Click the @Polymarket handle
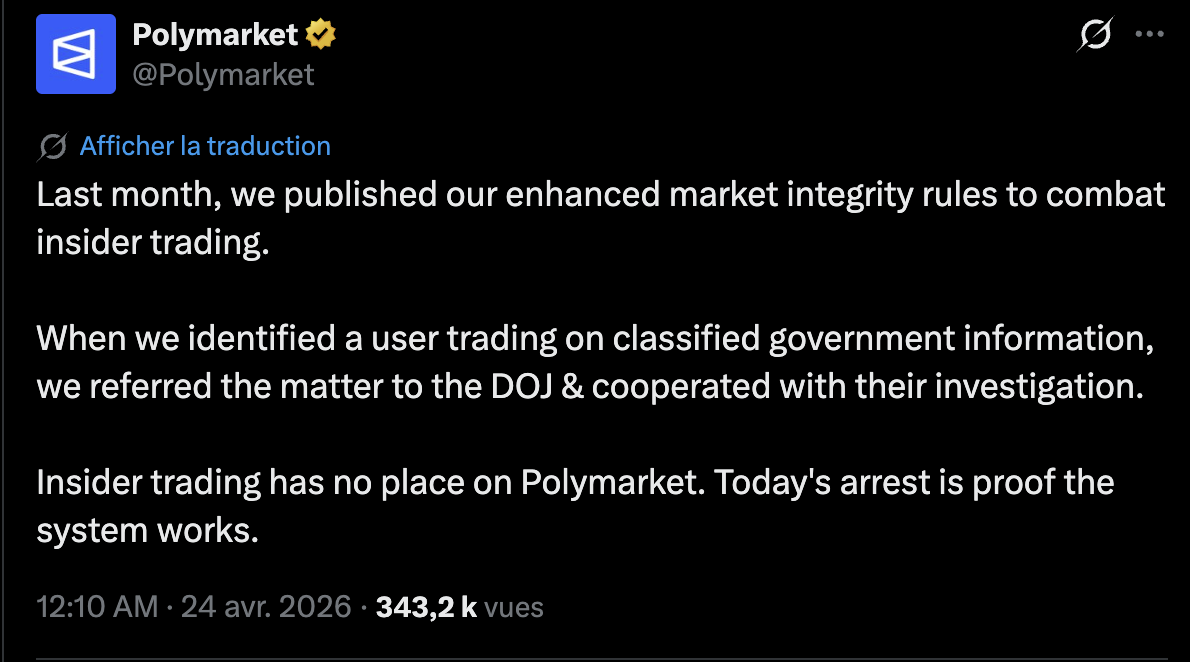The height and width of the screenshot is (662, 1190). tap(223, 74)
